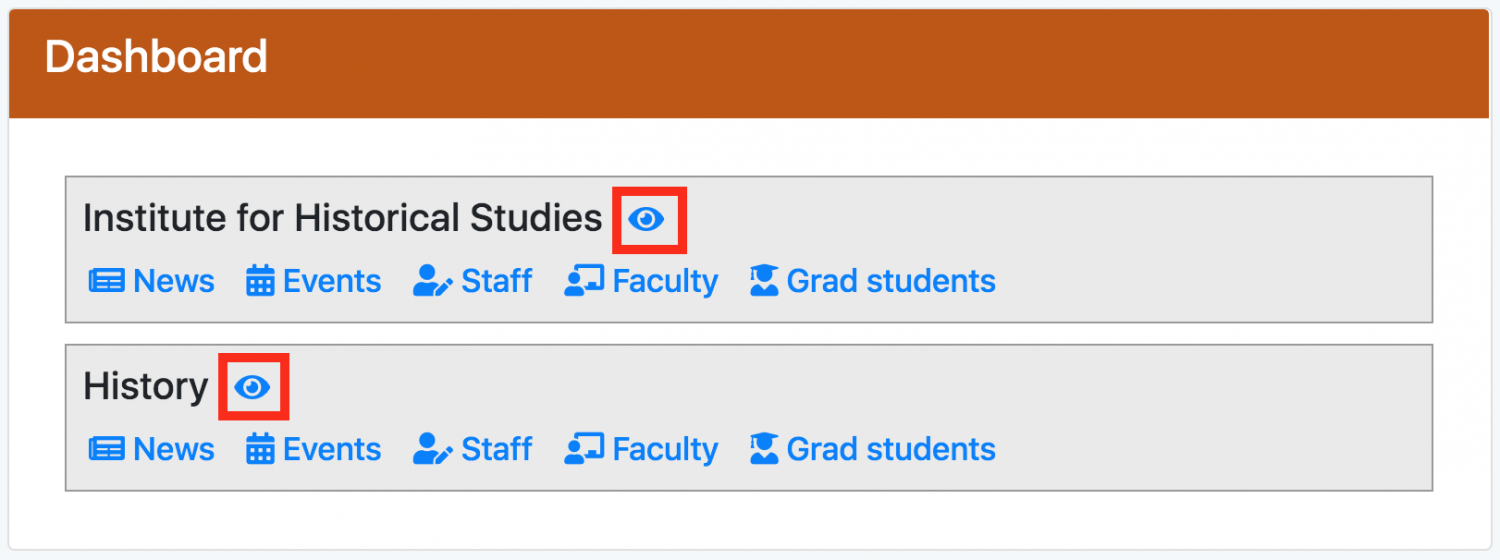This screenshot has width=1500, height=560.
Task: Open History Grad students link text
Action: [x=891, y=449]
